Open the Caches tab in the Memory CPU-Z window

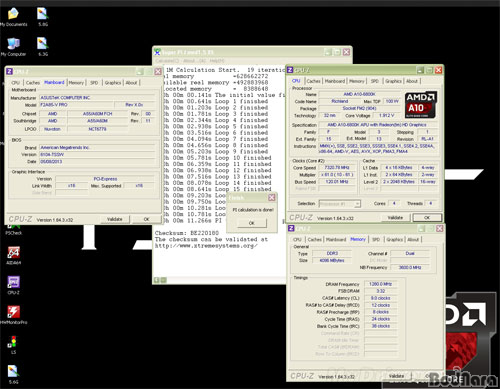pos(315,239)
